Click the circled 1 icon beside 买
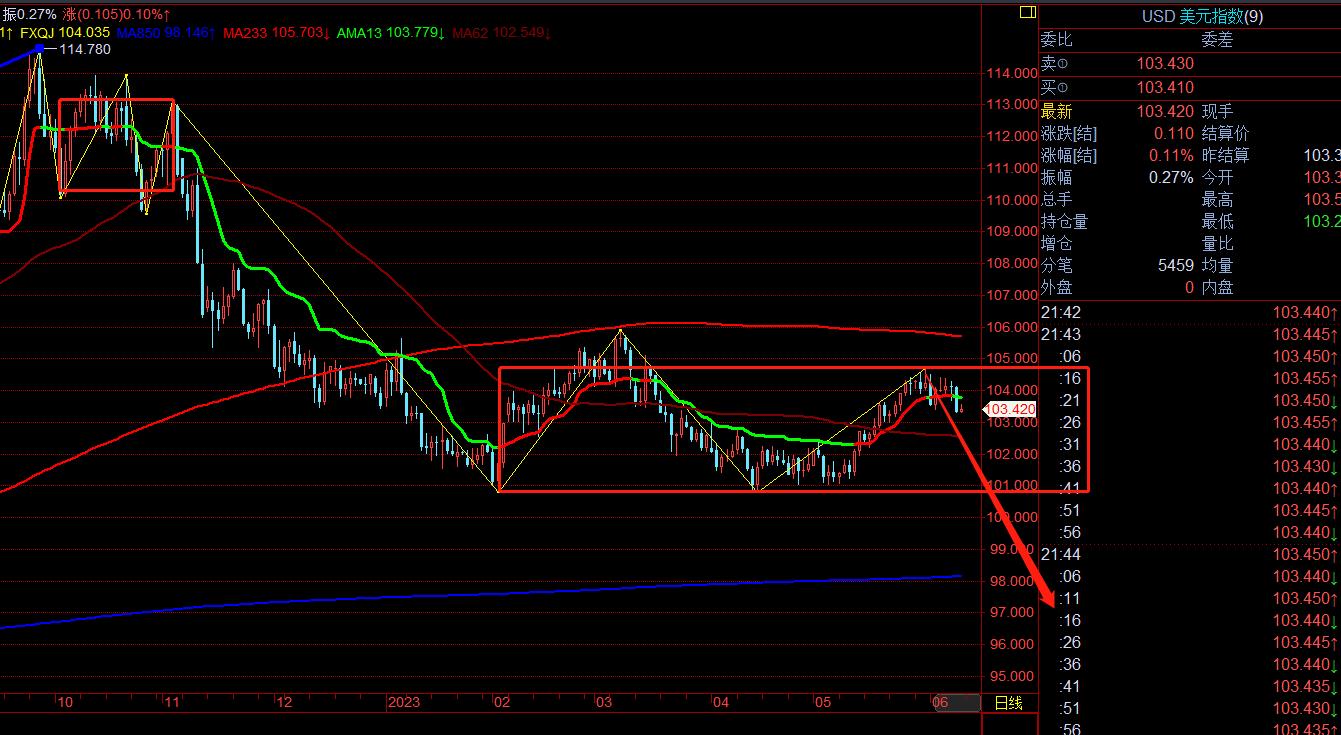The image size is (1341, 735). 1060,88
